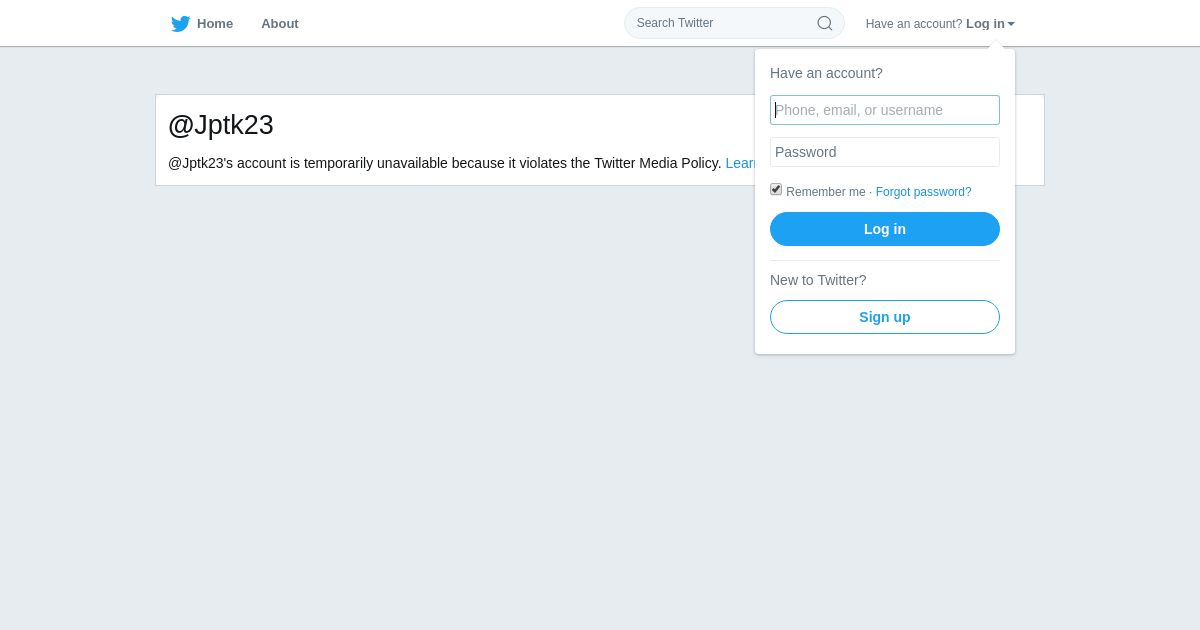The height and width of the screenshot is (630, 1200).
Task: Click the blue Log in button
Action: (x=885, y=229)
